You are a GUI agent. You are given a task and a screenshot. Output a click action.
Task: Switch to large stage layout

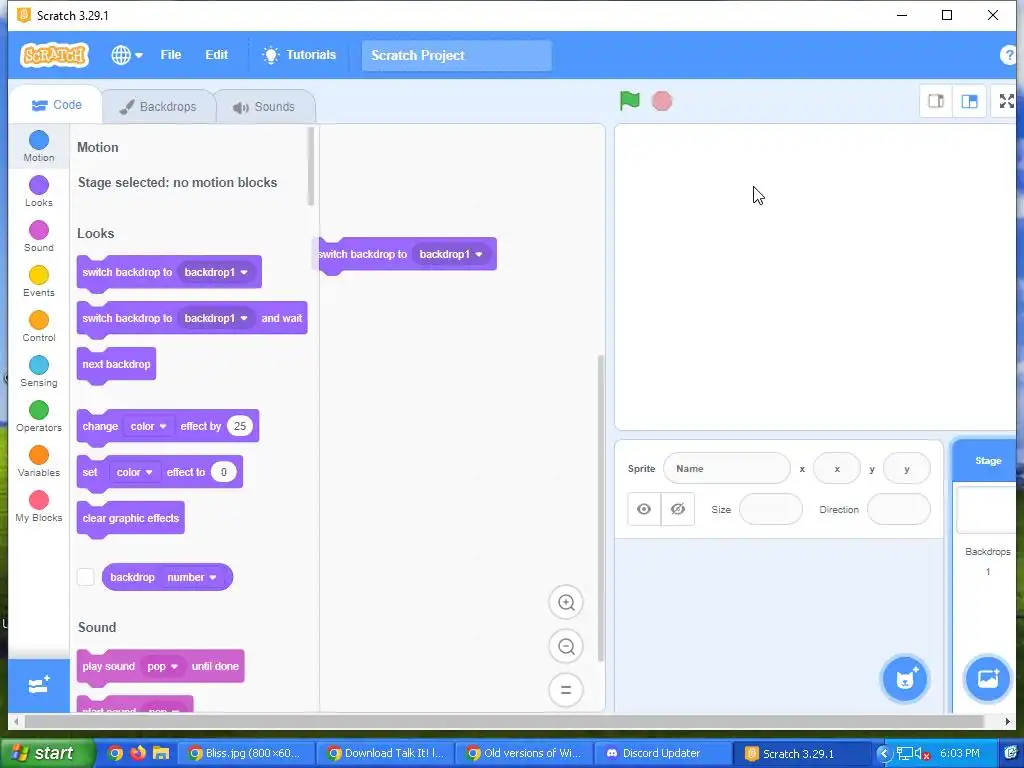pos(969,101)
